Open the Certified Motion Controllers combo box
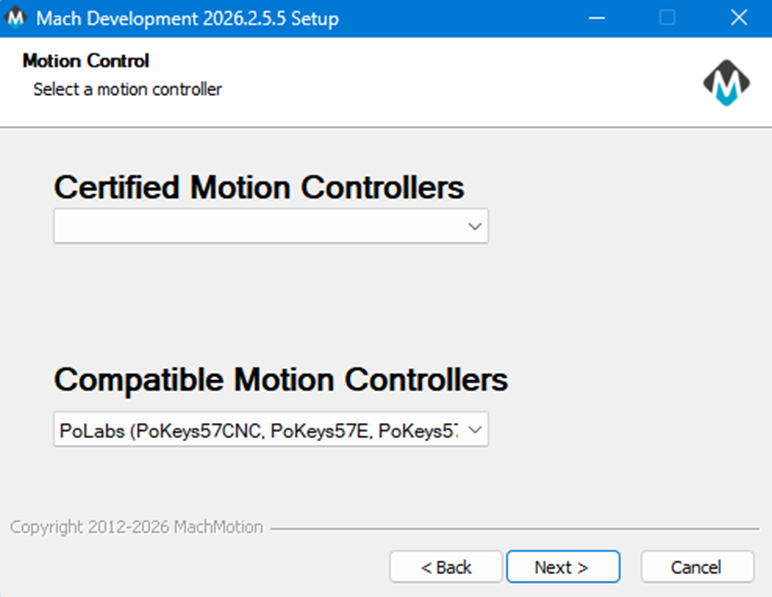The width and height of the screenshot is (772, 597). 260,227
